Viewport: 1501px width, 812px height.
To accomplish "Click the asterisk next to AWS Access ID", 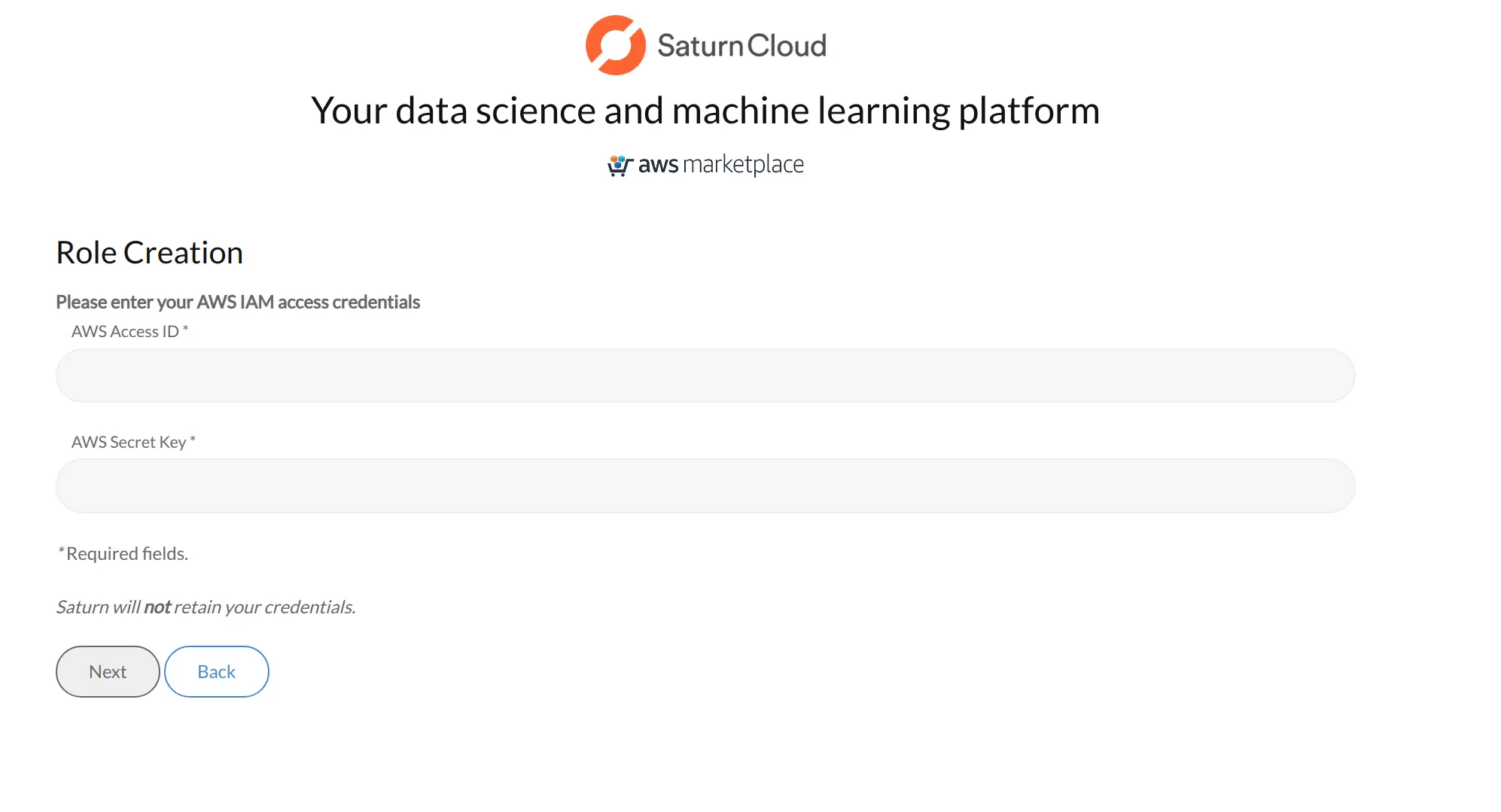I will click(x=185, y=330).
